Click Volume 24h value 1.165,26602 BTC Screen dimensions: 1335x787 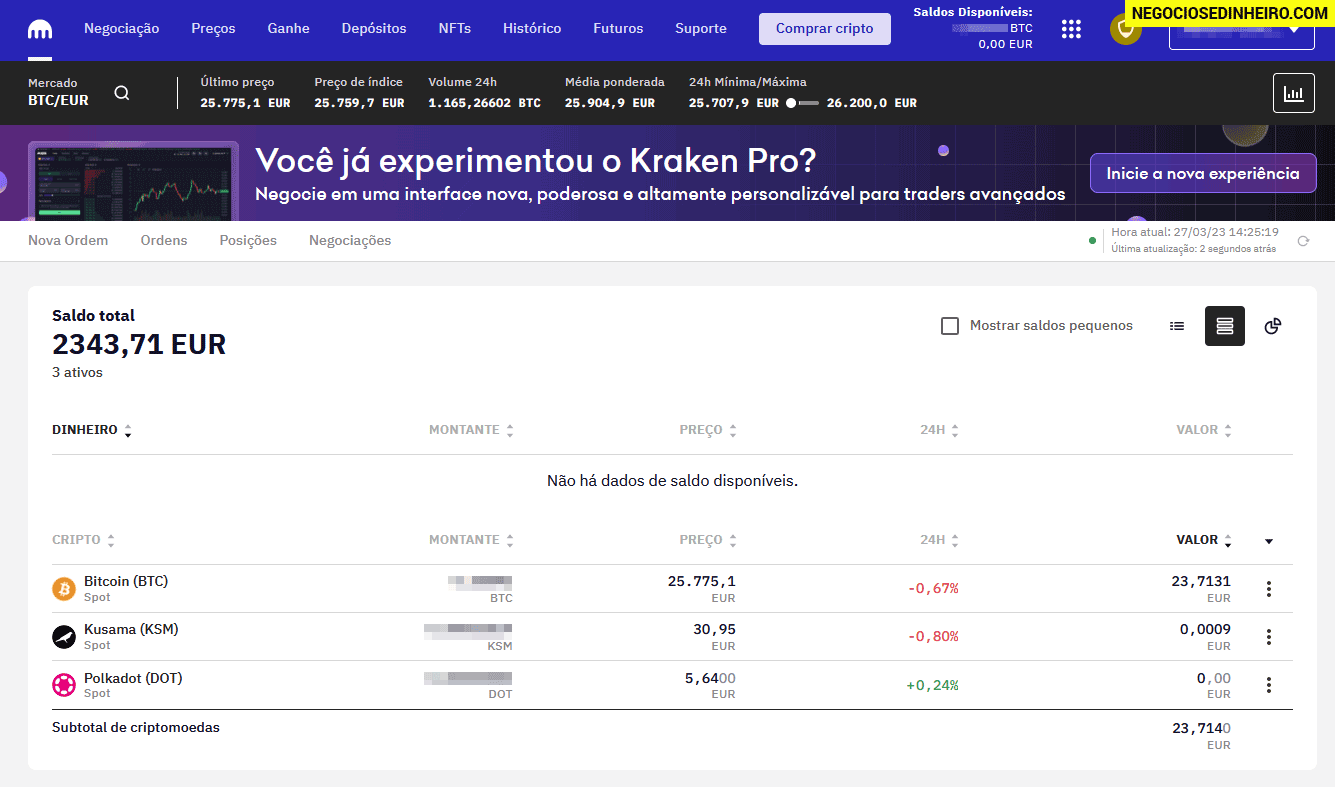[484, 103]
